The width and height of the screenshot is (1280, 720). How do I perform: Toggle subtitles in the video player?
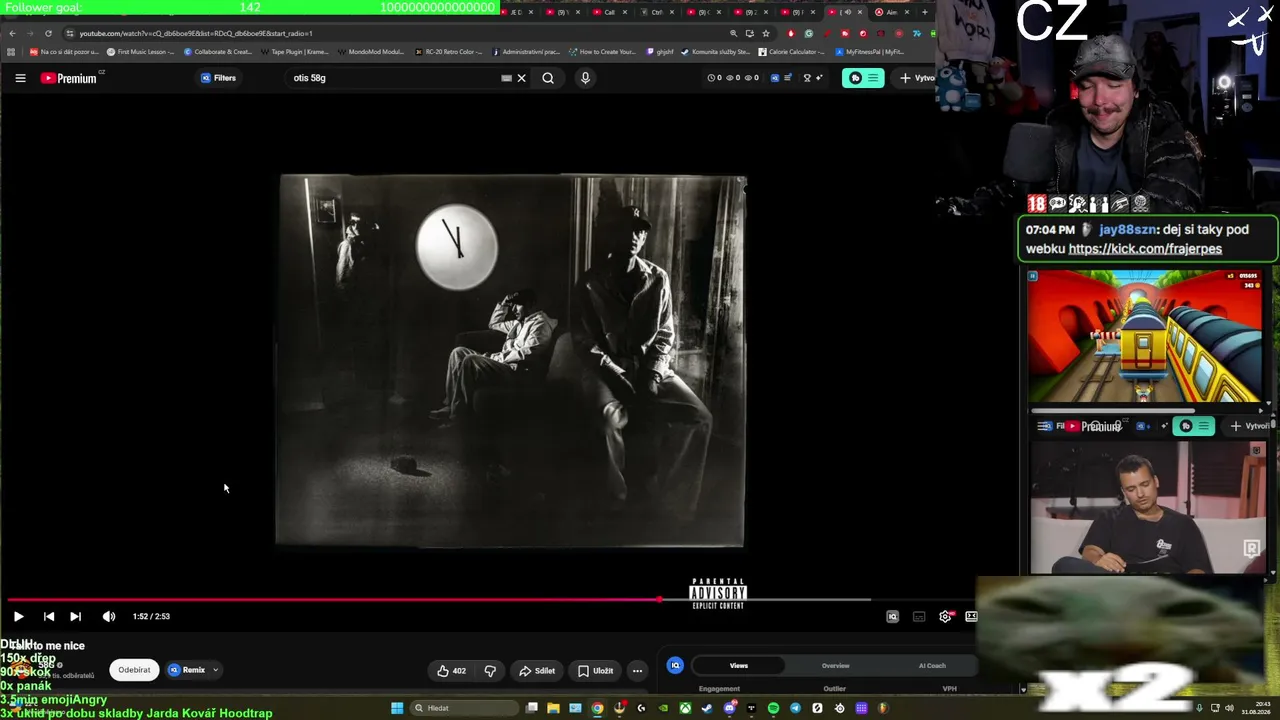[919, 617]
